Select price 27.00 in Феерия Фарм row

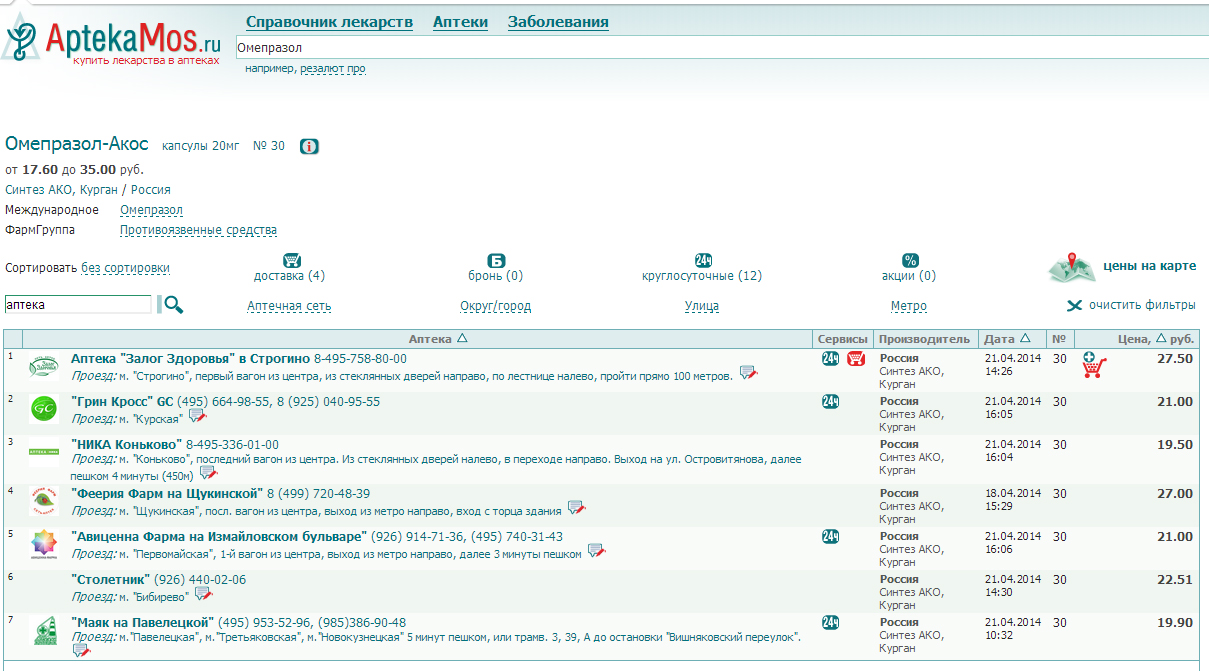pos(1175,493)
